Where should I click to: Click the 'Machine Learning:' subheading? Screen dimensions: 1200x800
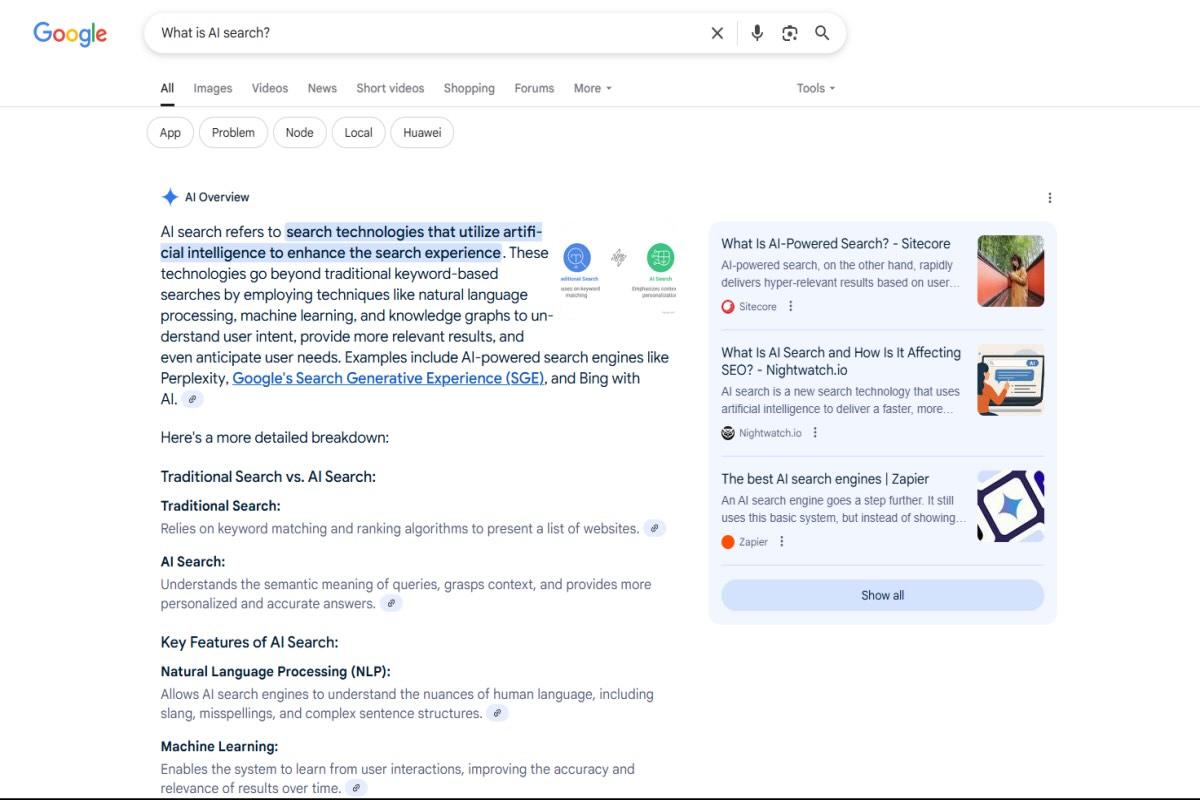tap(219, 746)
